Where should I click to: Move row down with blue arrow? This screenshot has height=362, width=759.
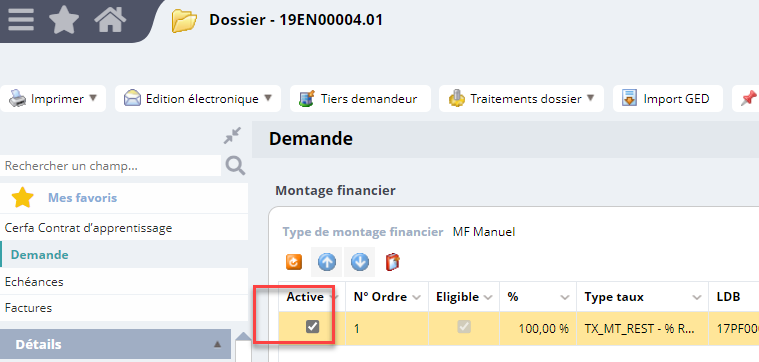point(360,262)
